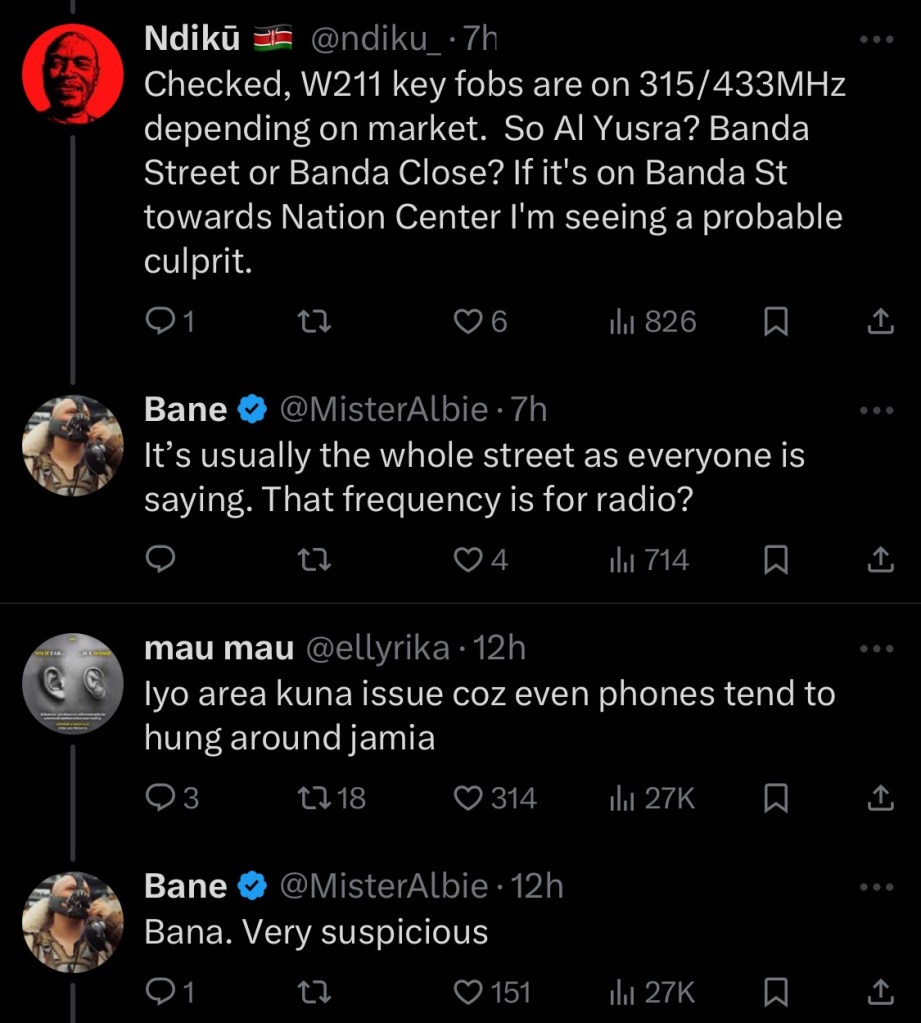The width and height of the screenshot is (921, 1023).
Task: Open Ndikū's profile picture
Action: click(x=72, y=72)
